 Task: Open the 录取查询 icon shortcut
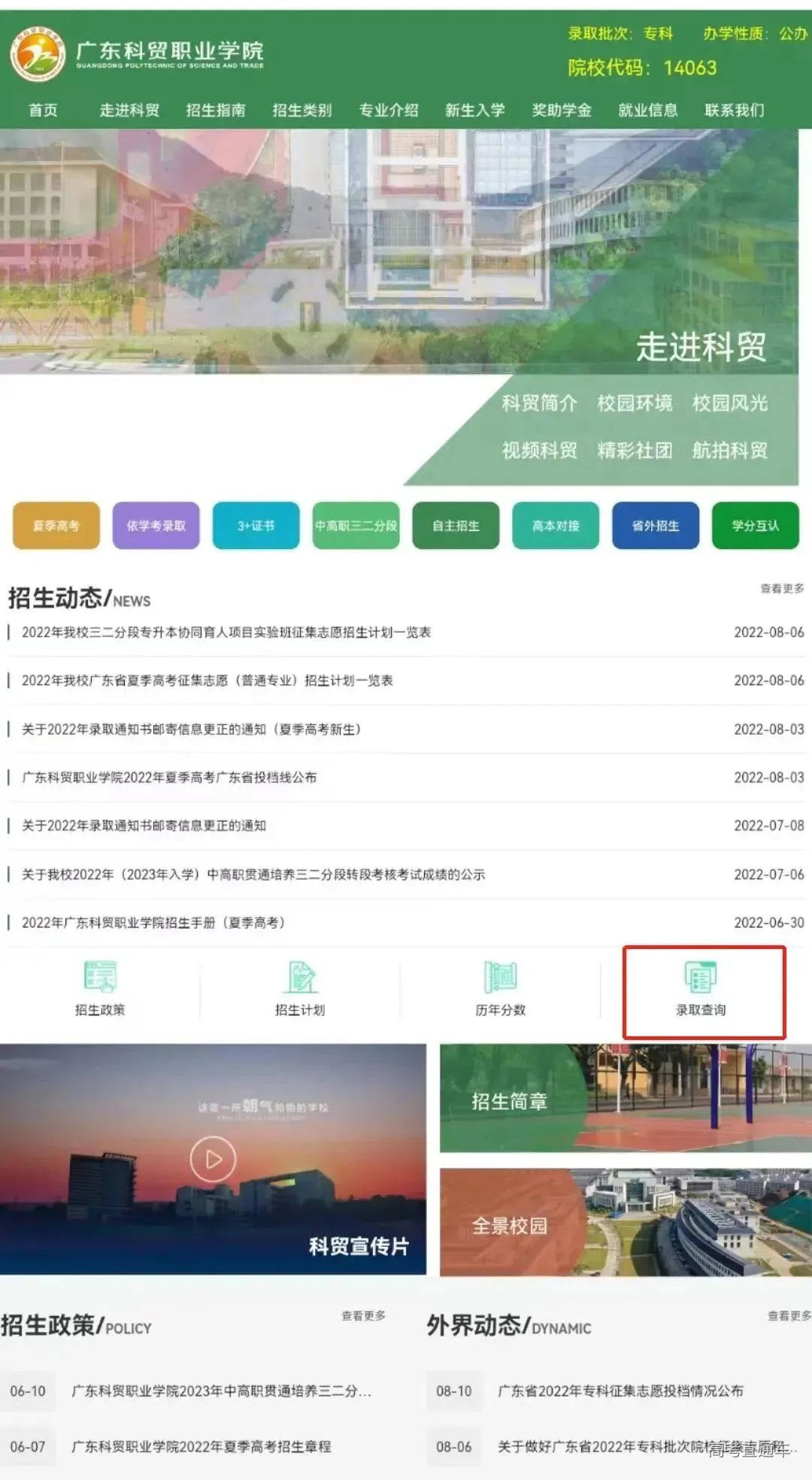click(x=701, y=988)
